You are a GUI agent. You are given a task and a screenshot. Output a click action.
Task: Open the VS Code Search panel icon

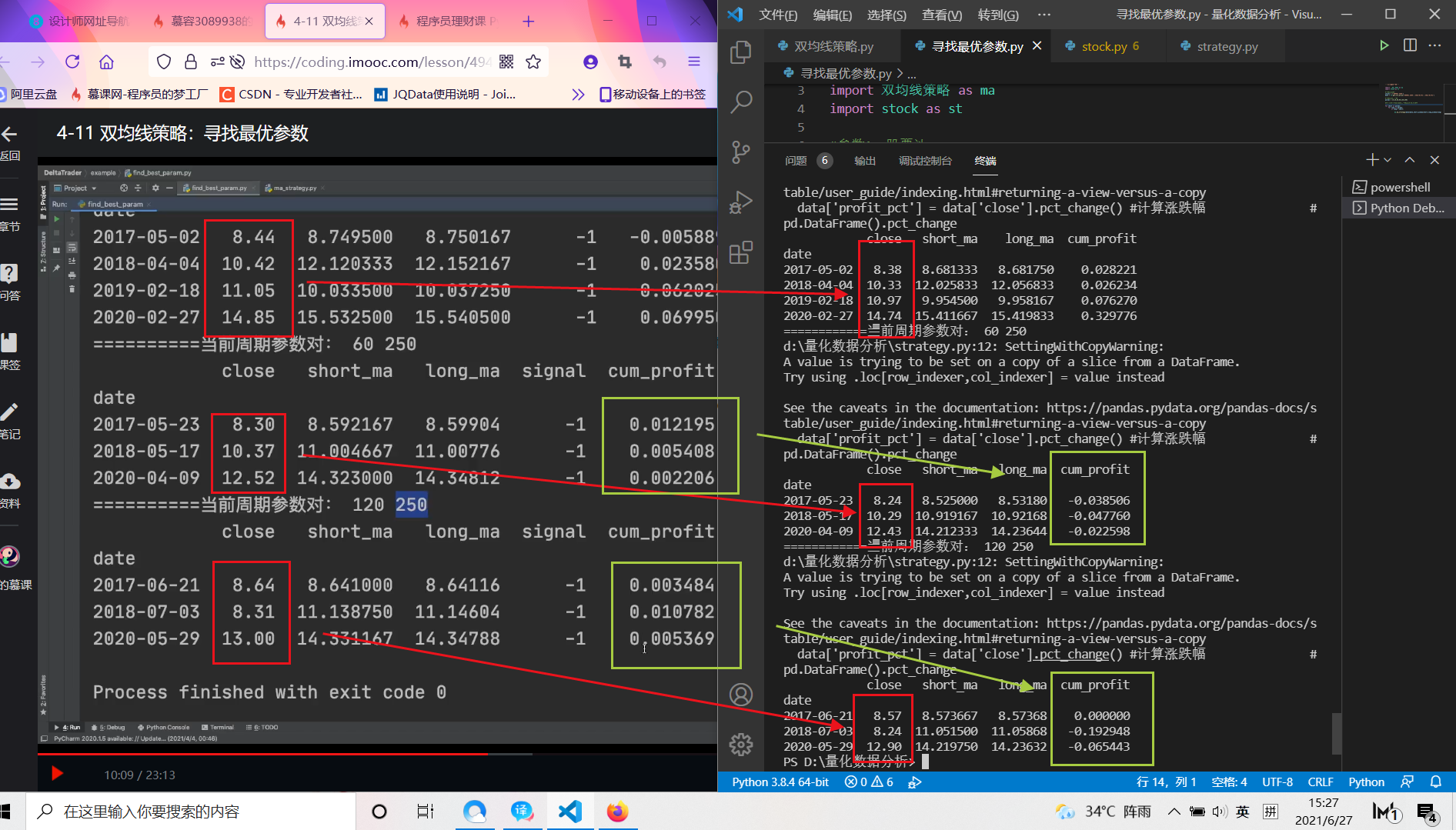[x=741, y=102]
